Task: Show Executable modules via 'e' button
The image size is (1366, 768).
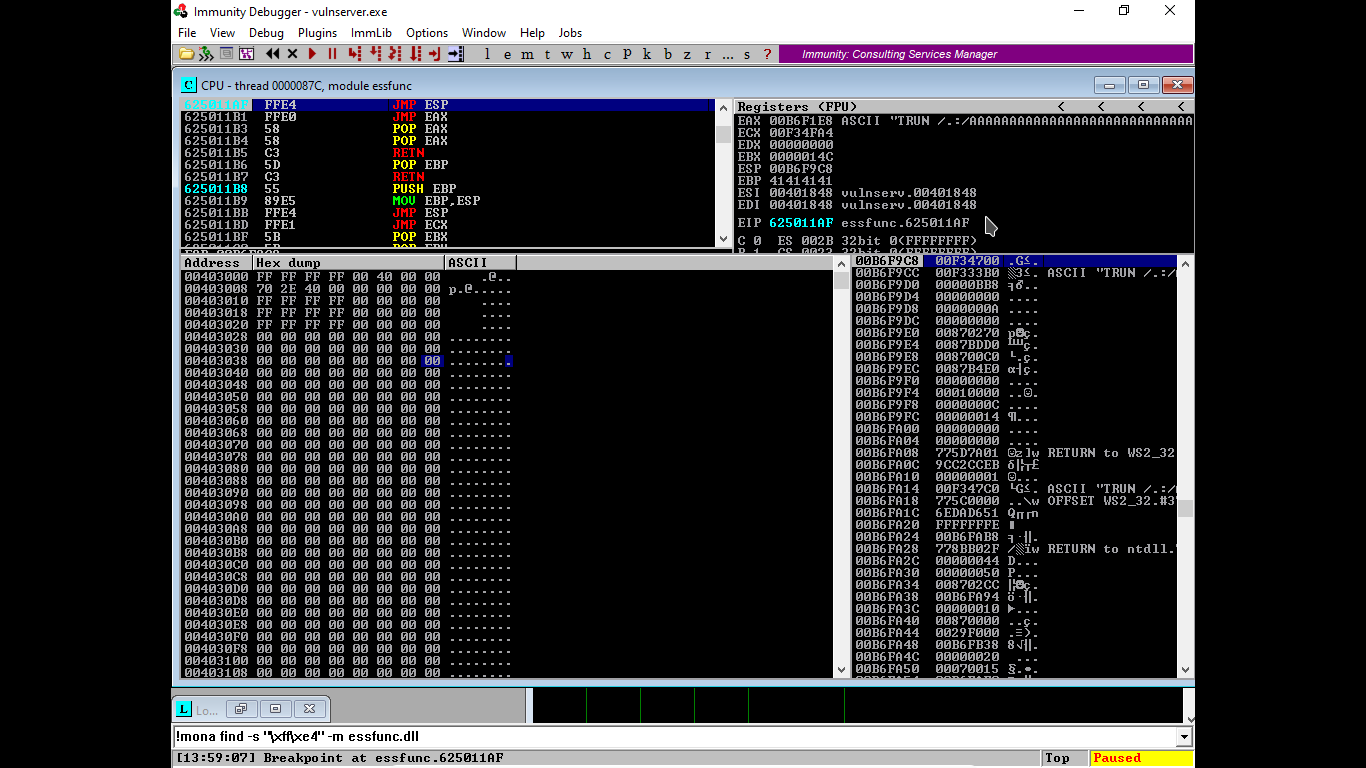Action: click(x=507, y=54)
